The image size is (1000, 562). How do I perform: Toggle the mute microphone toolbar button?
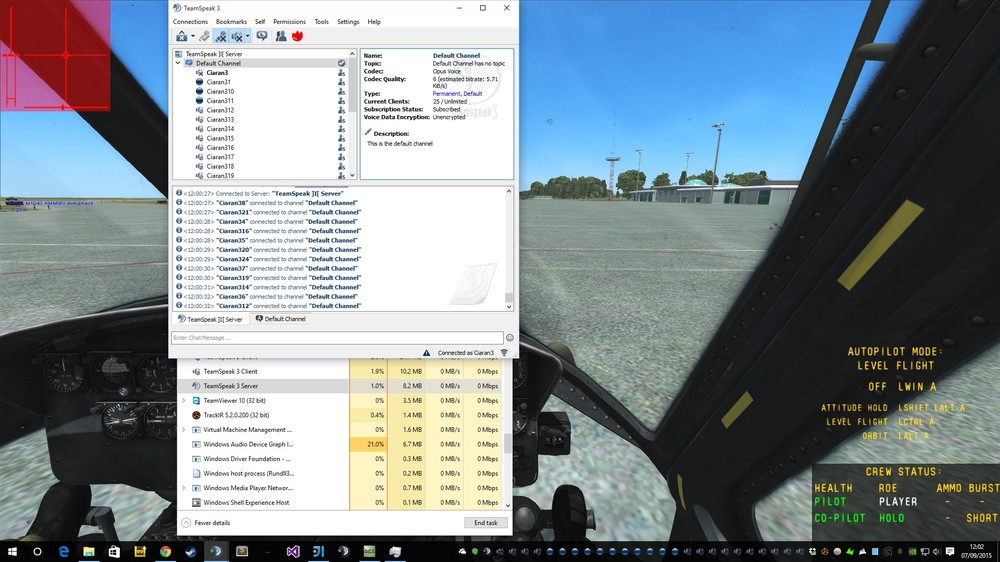tap(221, 36)
